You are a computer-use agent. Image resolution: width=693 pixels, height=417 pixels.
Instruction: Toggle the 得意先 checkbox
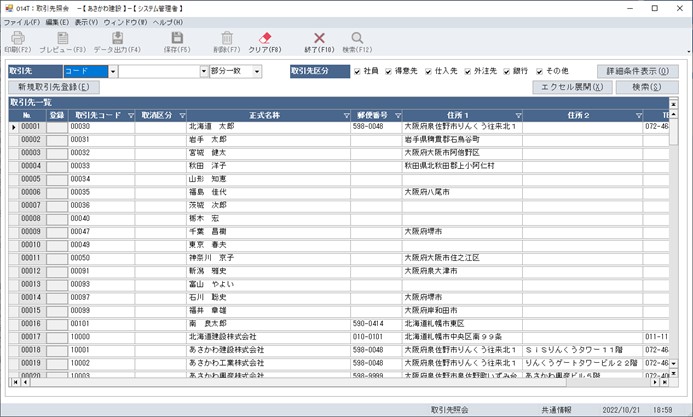click(x=389, y=72)
